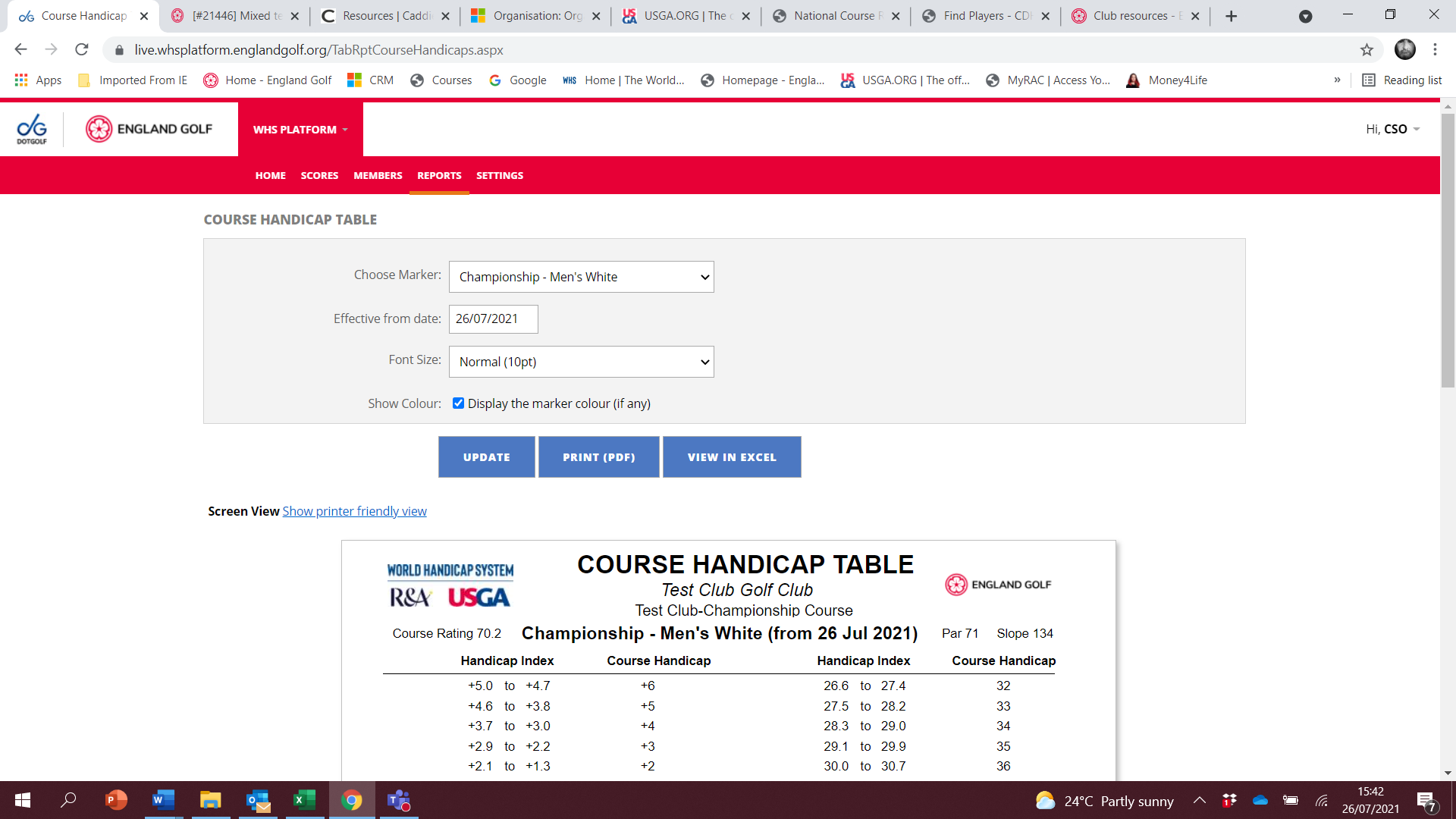Screen dimensions: 1456x819
Task: Open the Members menu item
Action: click(x=378, y=175)
